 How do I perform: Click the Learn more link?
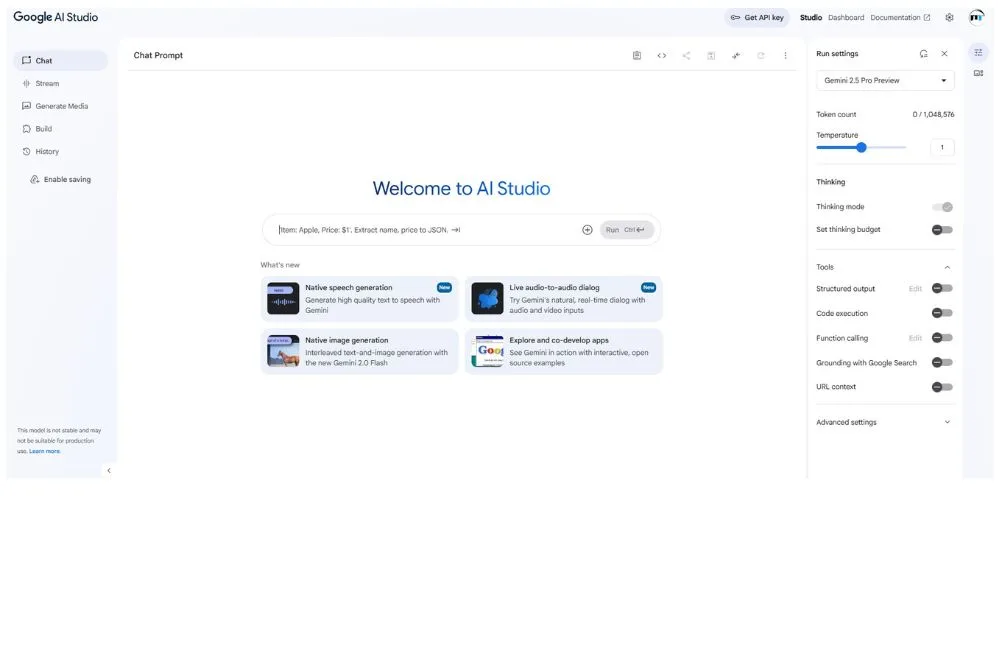click(x=44, y=451)
